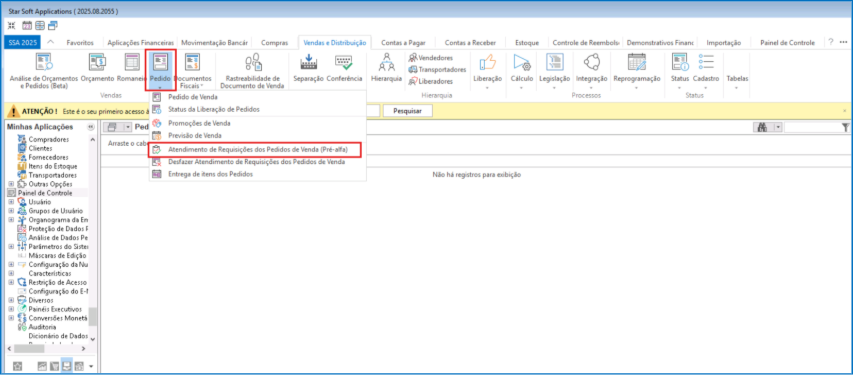Click the grid layout quick toolbar icon

tap(40, 25)
